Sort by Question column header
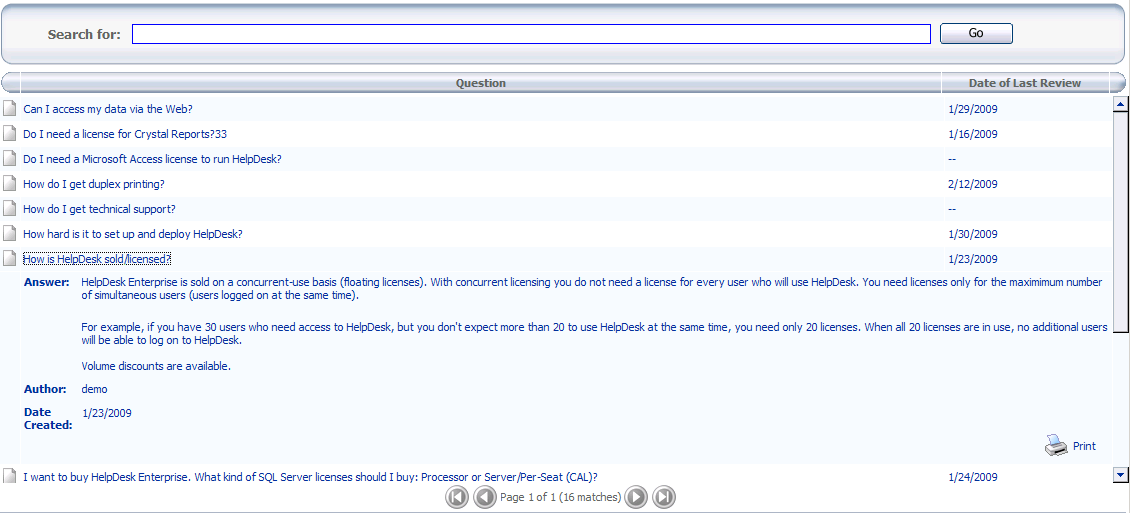The height and width of the screenshot is (513, 1132). point(481,83)
